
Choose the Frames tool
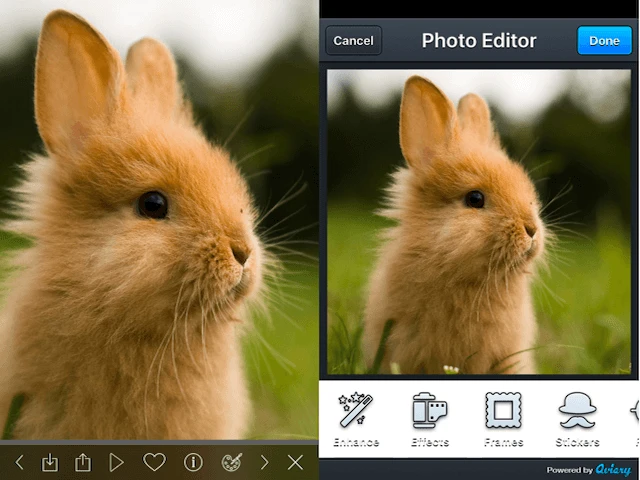click(x=503, y=419)
